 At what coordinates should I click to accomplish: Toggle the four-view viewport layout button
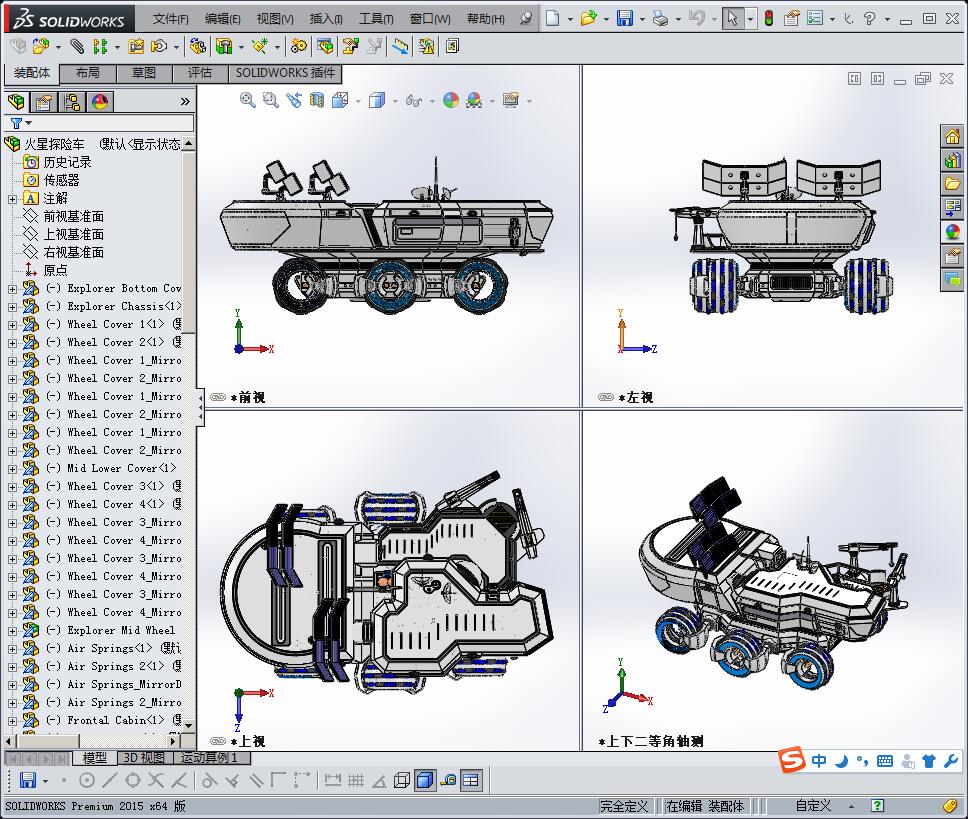point(470,780)
